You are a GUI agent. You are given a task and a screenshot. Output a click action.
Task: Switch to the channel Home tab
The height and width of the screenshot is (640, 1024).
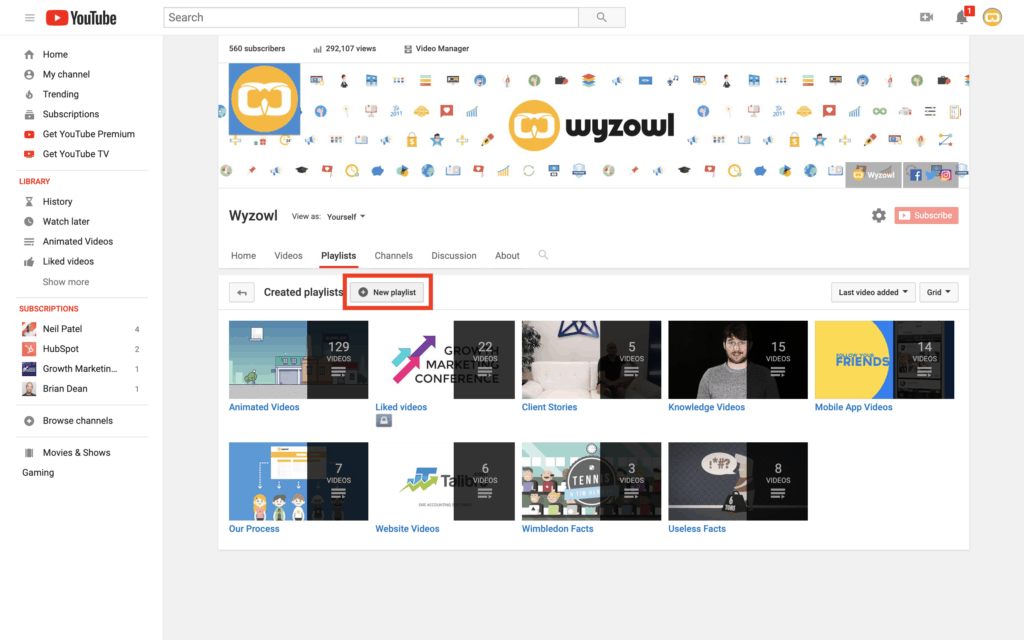coord(244,256)
